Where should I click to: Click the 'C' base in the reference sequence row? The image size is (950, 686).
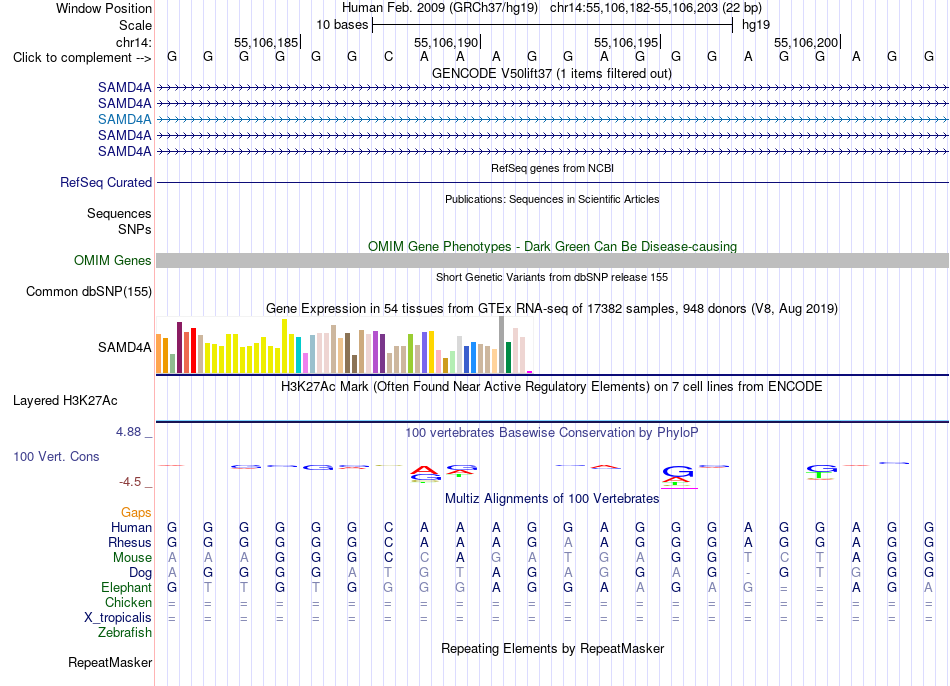tap(388, 57)
